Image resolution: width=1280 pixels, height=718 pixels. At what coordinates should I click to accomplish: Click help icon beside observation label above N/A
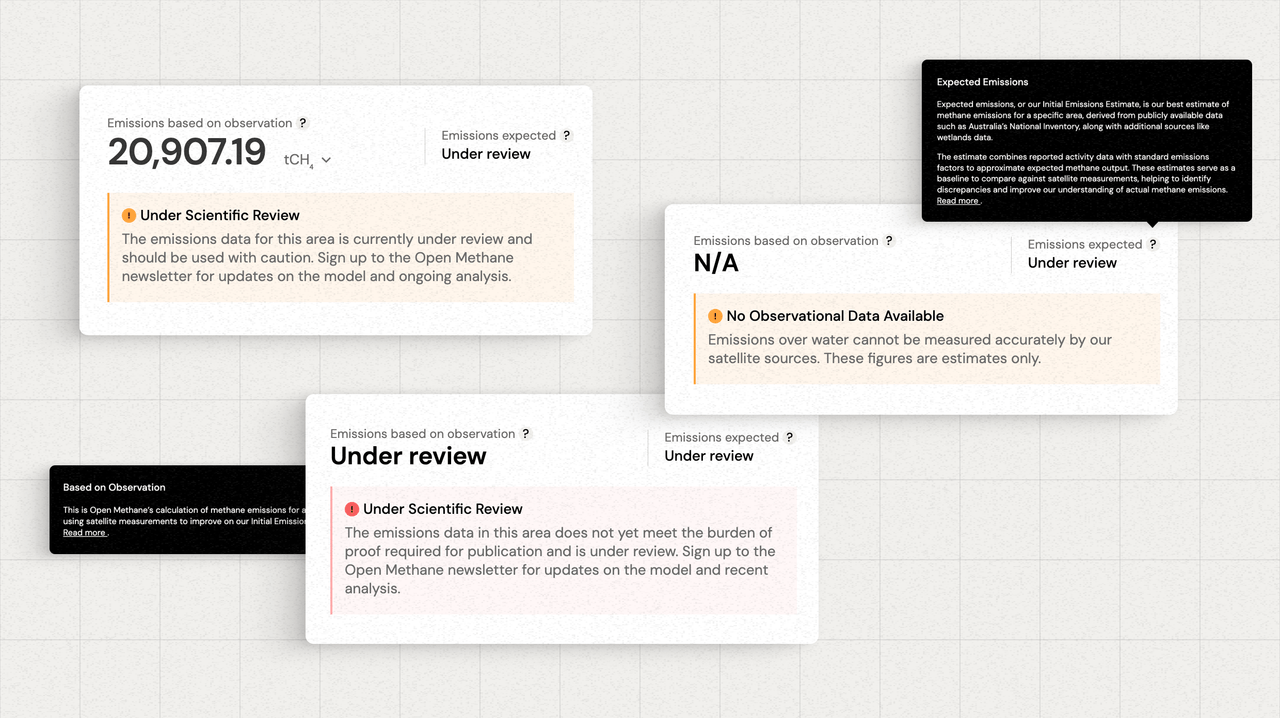click(889, 241)
